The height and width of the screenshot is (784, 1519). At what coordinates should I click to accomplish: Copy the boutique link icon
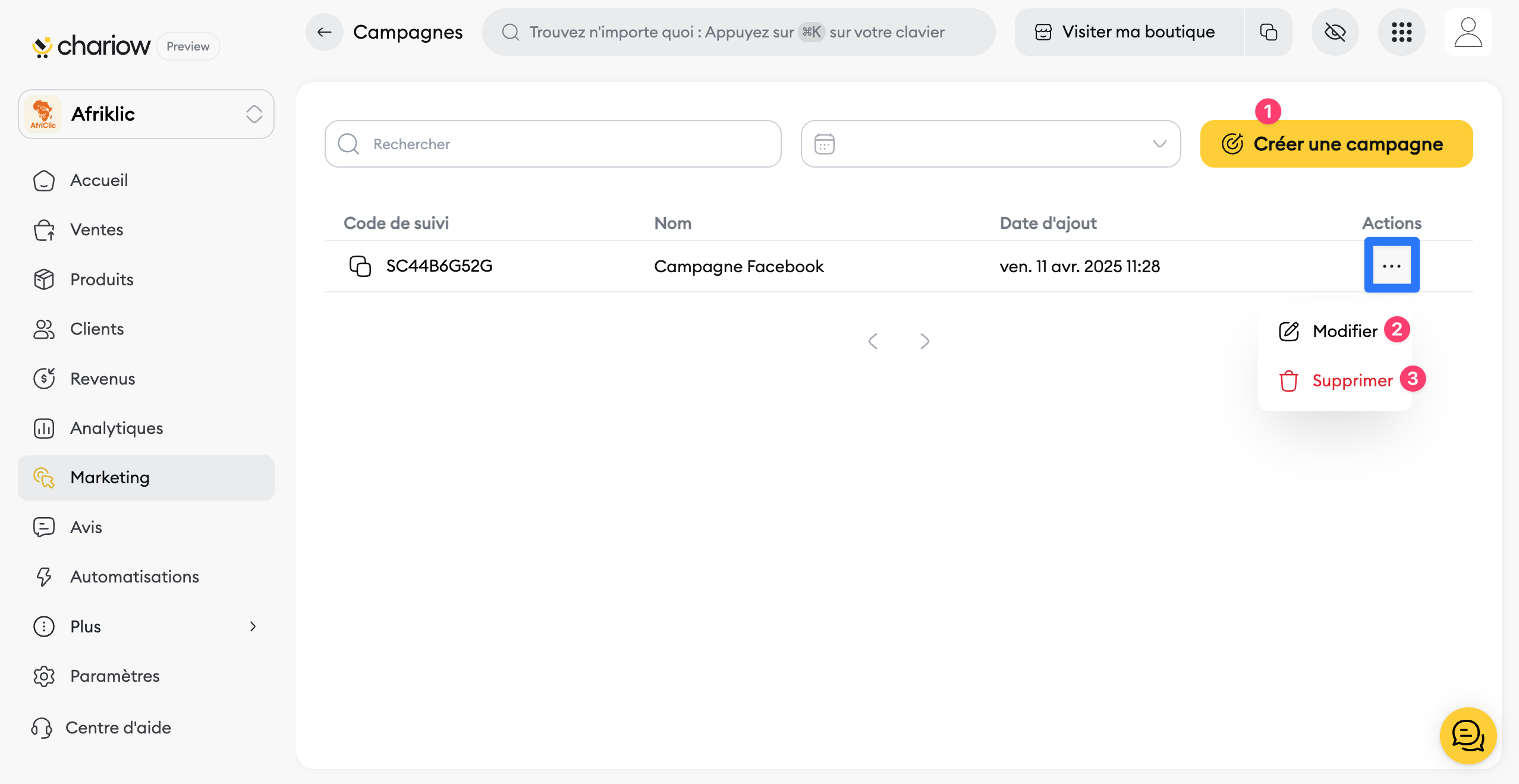point(1268,32)
